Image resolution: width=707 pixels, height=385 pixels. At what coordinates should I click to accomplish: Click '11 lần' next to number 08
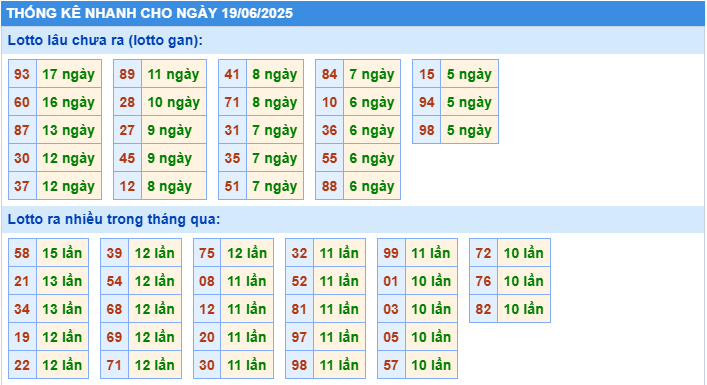[247, 281]
